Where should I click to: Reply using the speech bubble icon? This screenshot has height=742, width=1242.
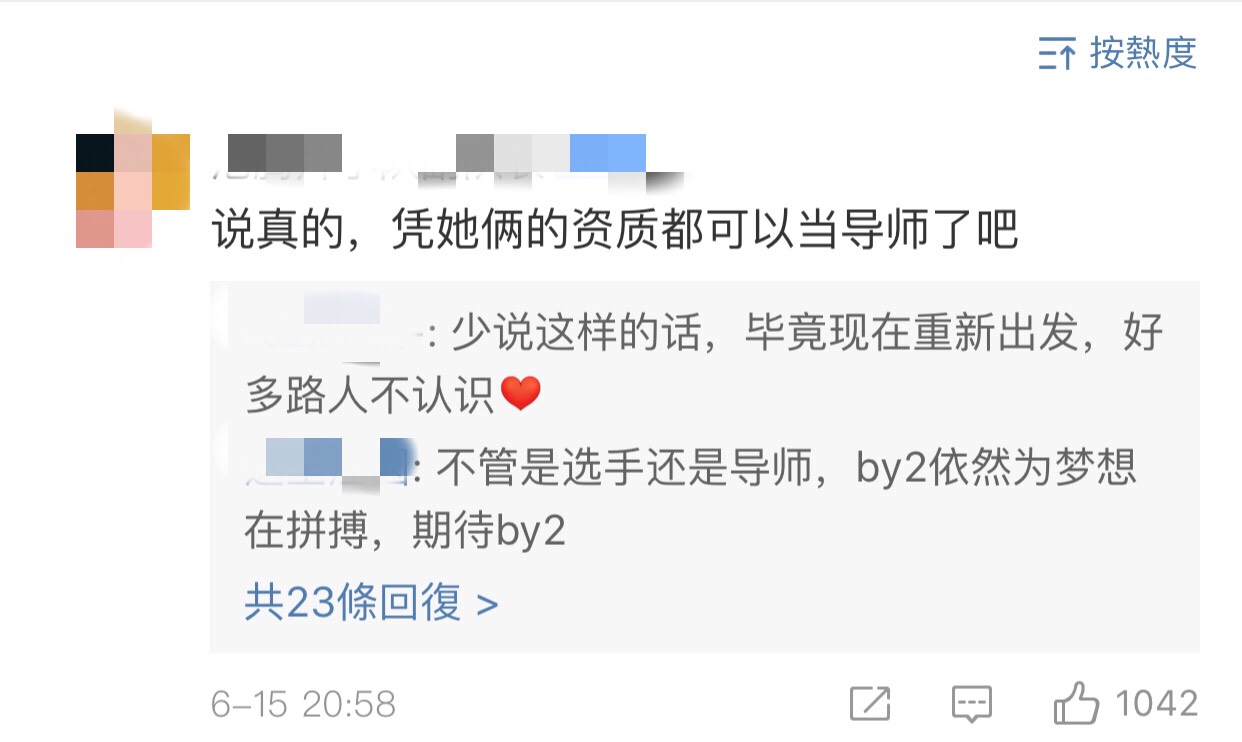click(x=971, y=705)
